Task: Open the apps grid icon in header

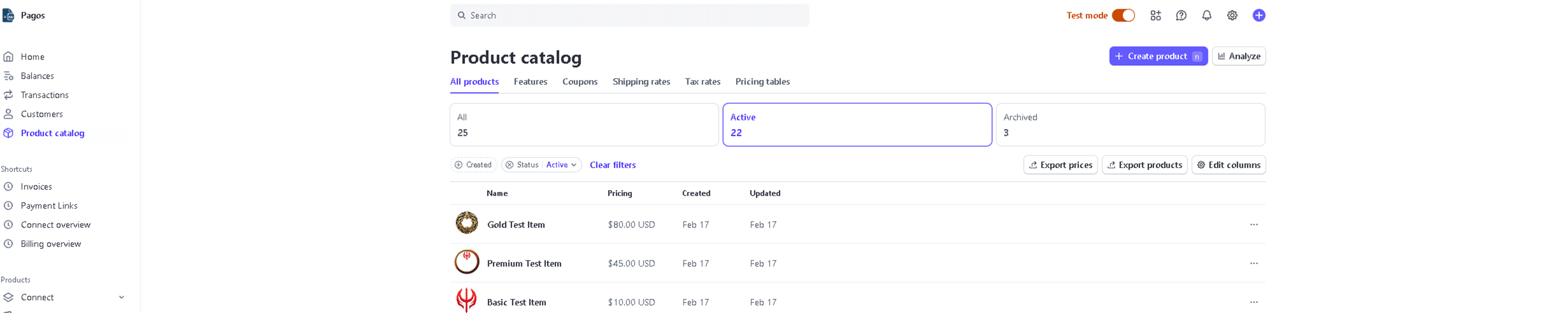Action: click(1155, 16)
